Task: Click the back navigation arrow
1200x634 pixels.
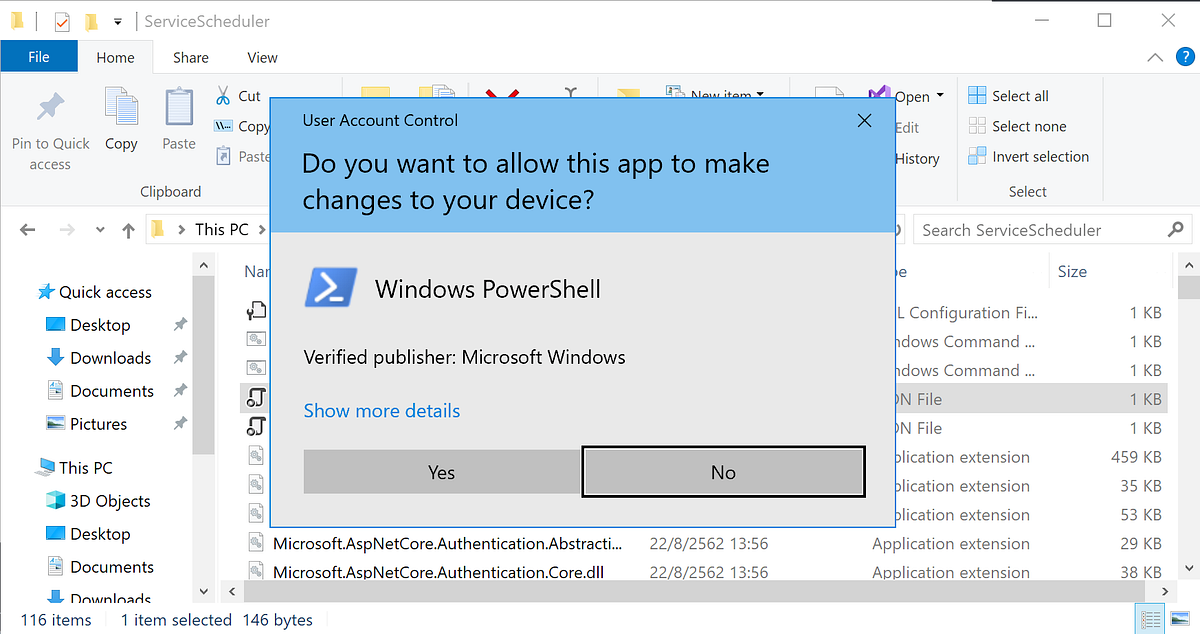Action: click(27, 229)
